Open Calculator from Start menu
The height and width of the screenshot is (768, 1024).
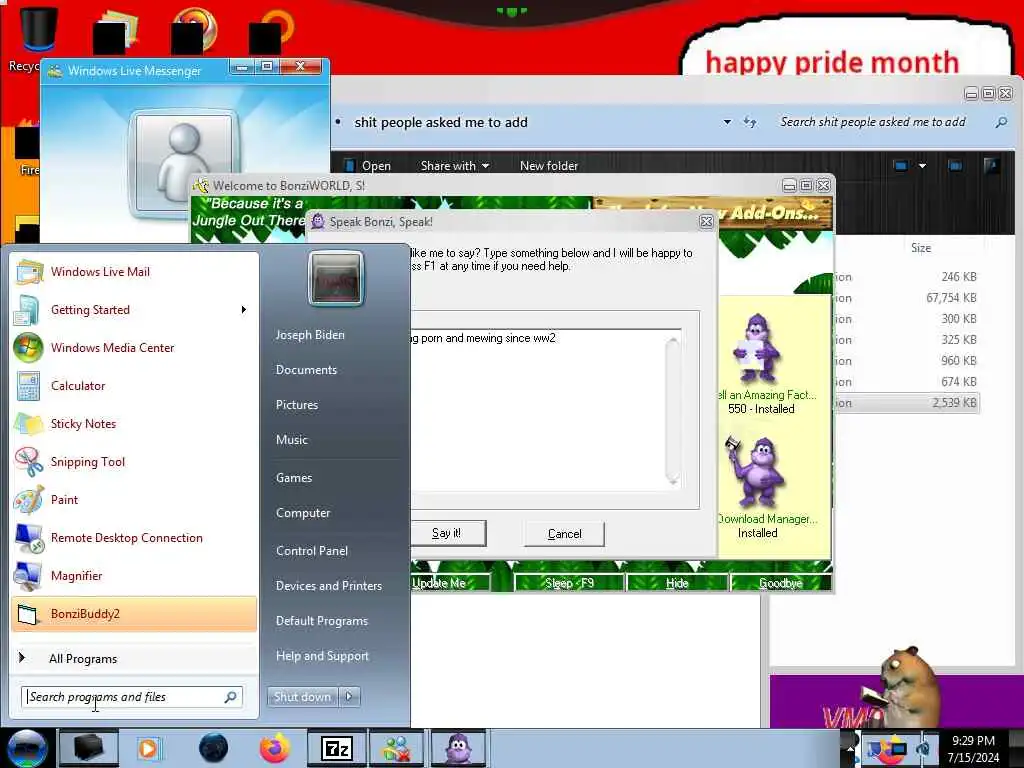[134, 385]
